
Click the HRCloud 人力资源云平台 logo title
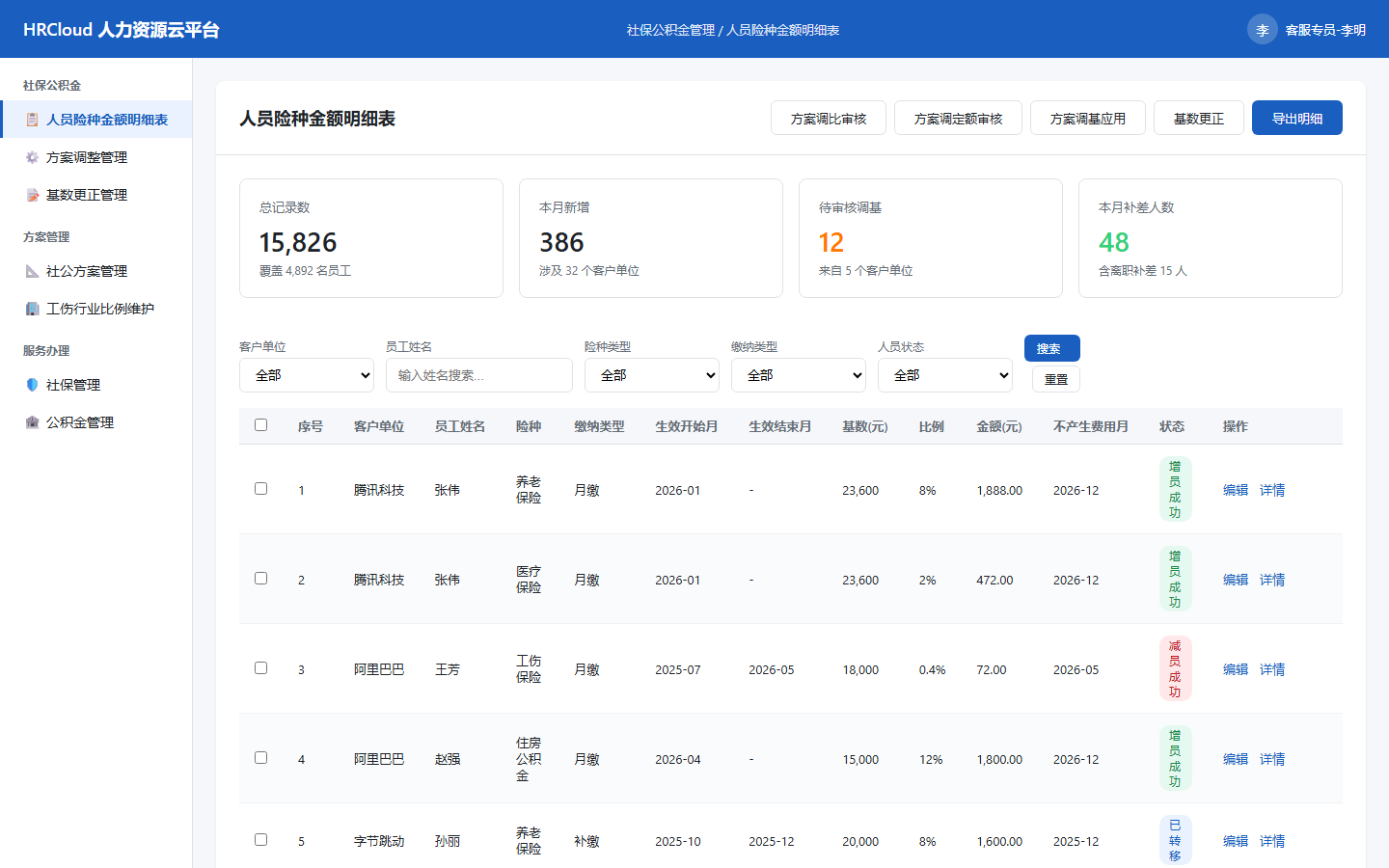click(122, 30)
